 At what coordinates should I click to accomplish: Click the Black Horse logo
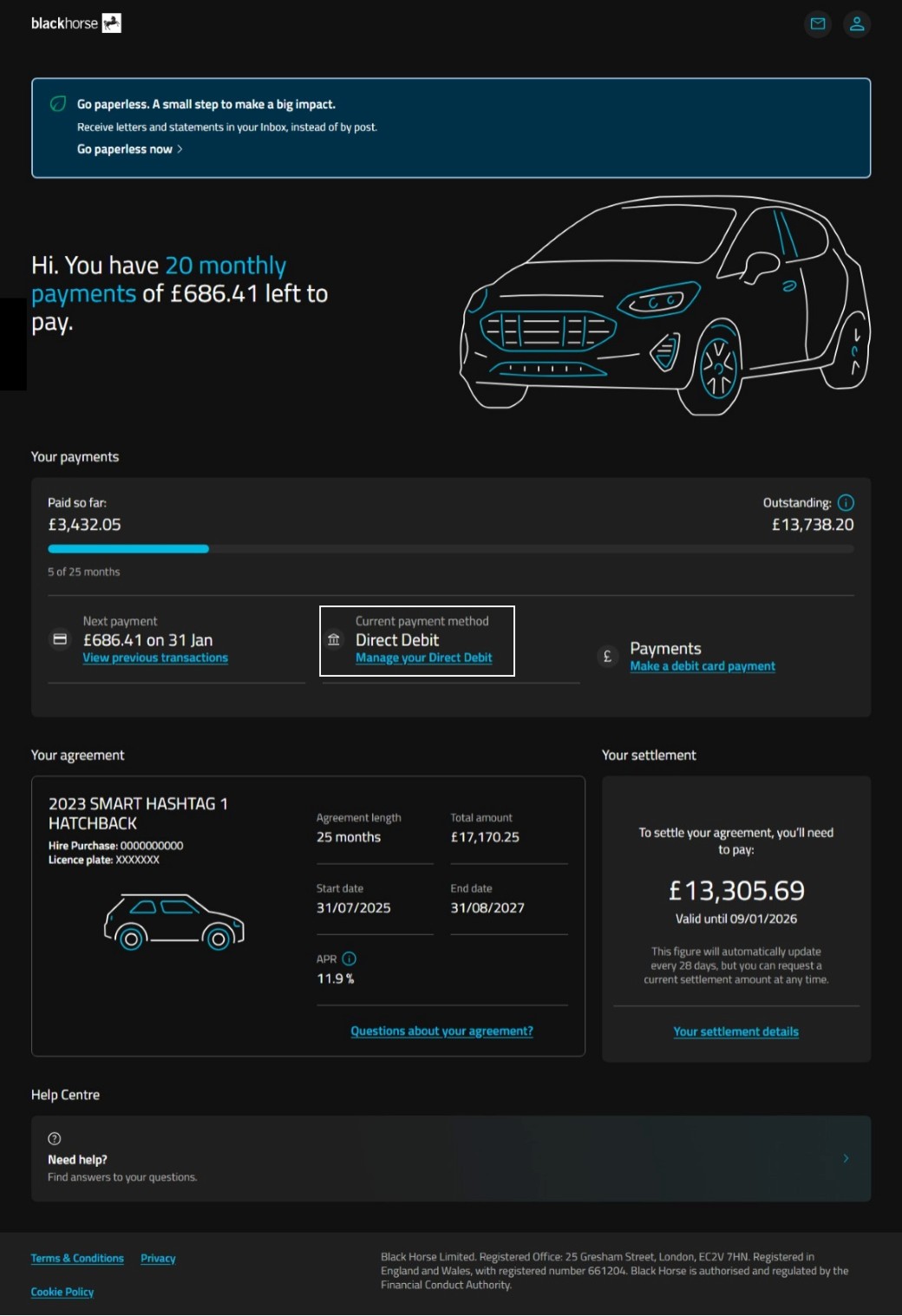tap(76, 23)
